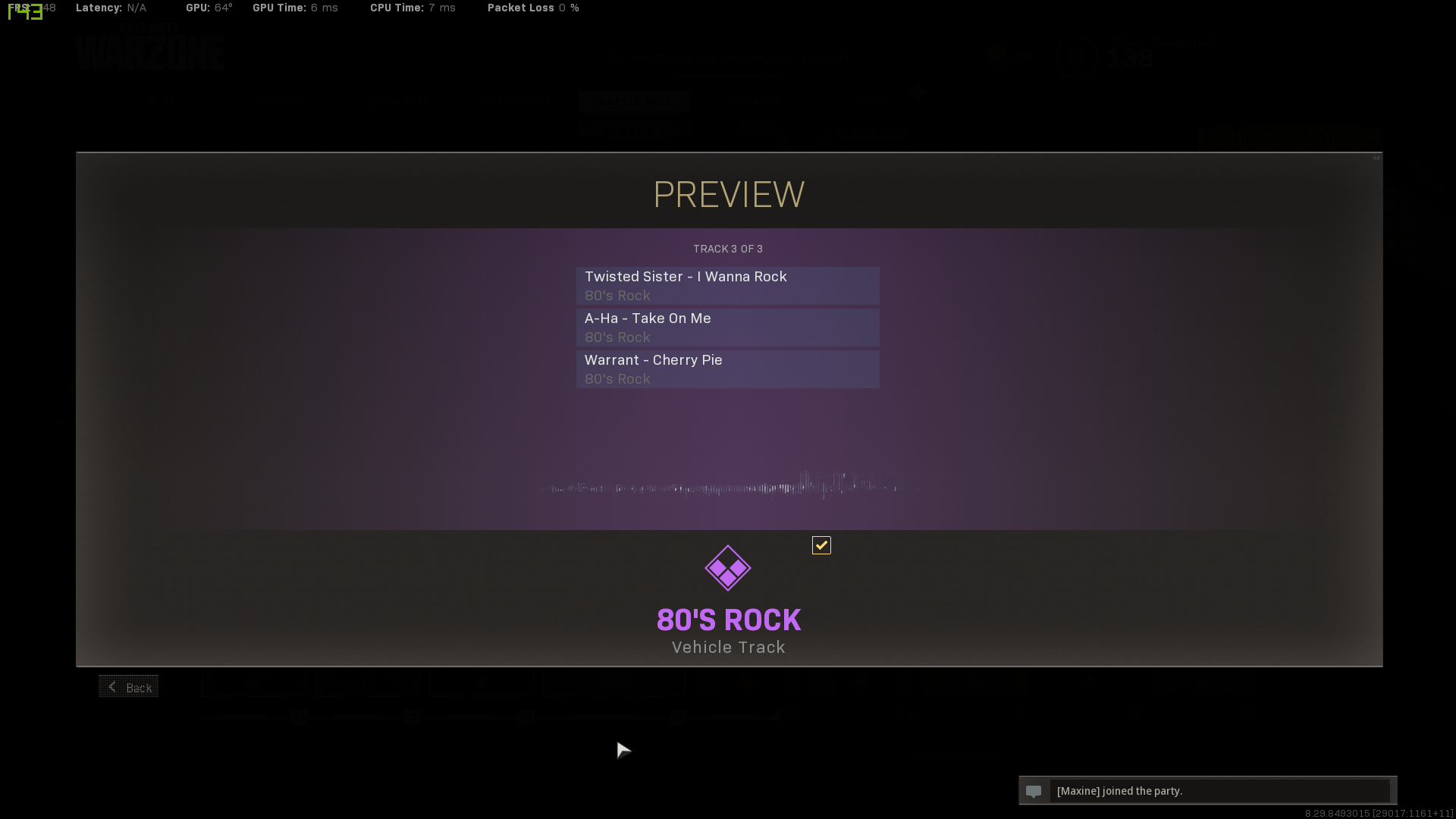This screenshot has height=819, width=1456.
Task: Click the PREVIEW heading
Action: point(729,195)
